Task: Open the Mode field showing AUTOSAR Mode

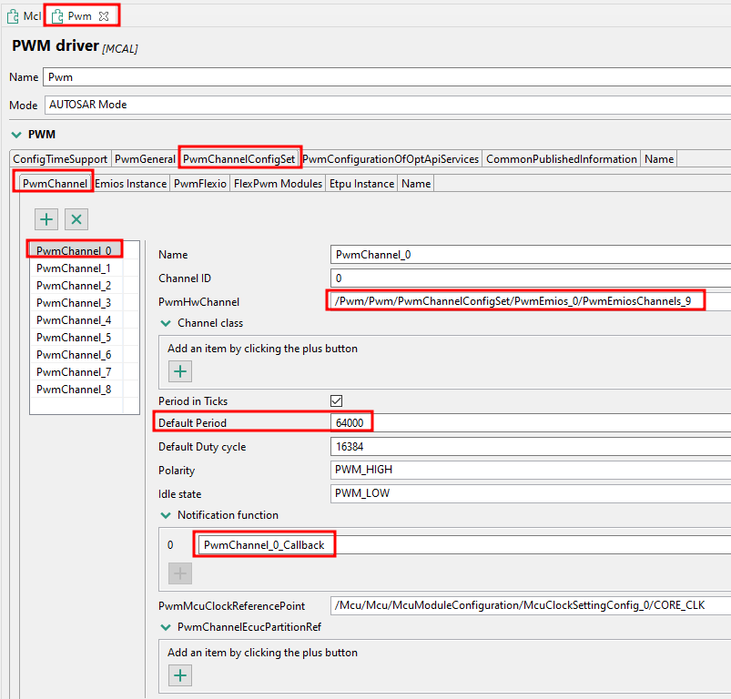Action: [388, 104]
